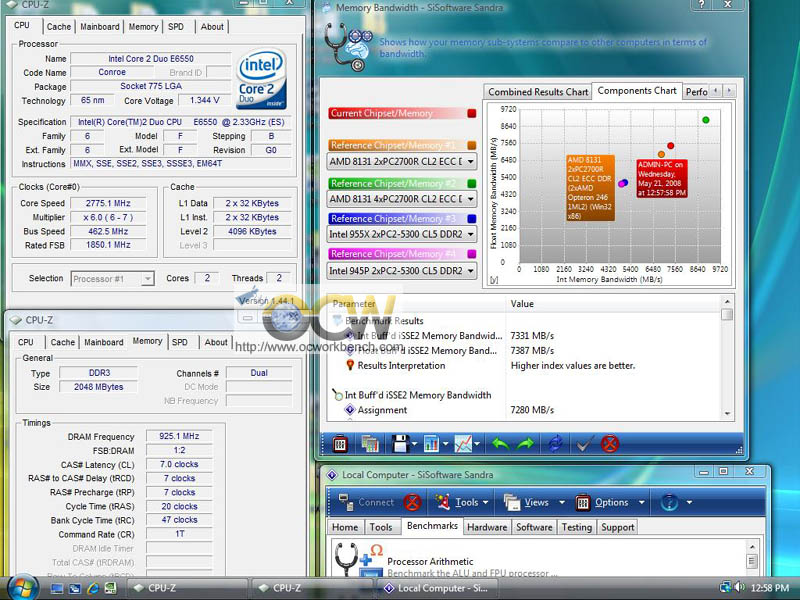Open the Intel 955X reference dropdown

pyautogui.click(x=402, y=234)
